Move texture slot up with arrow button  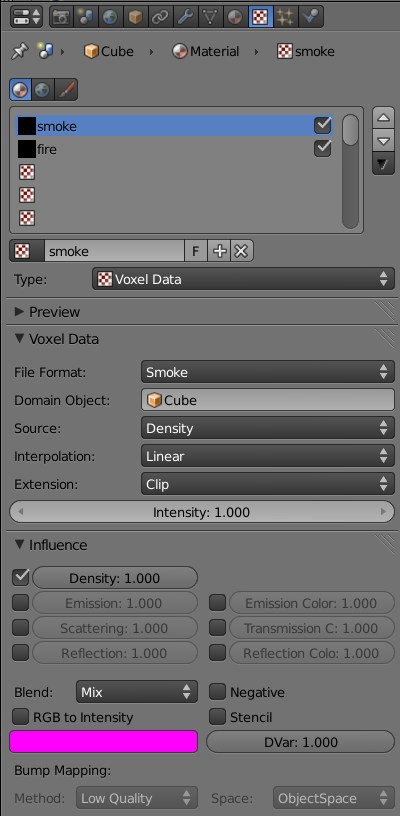pos(383,118)
